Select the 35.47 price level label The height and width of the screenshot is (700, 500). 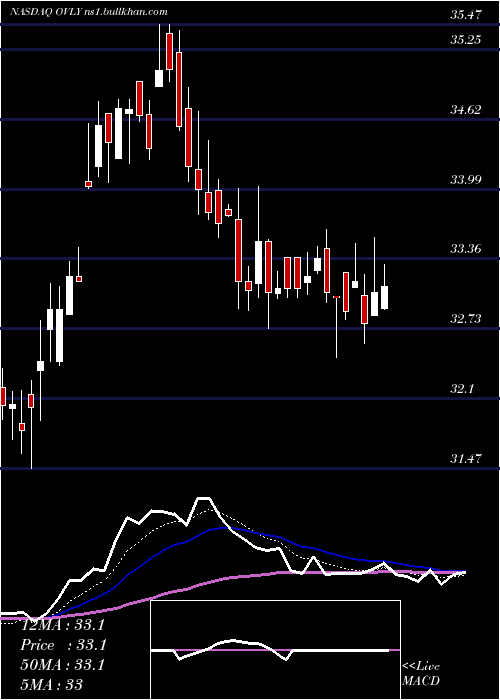point(466,15)
